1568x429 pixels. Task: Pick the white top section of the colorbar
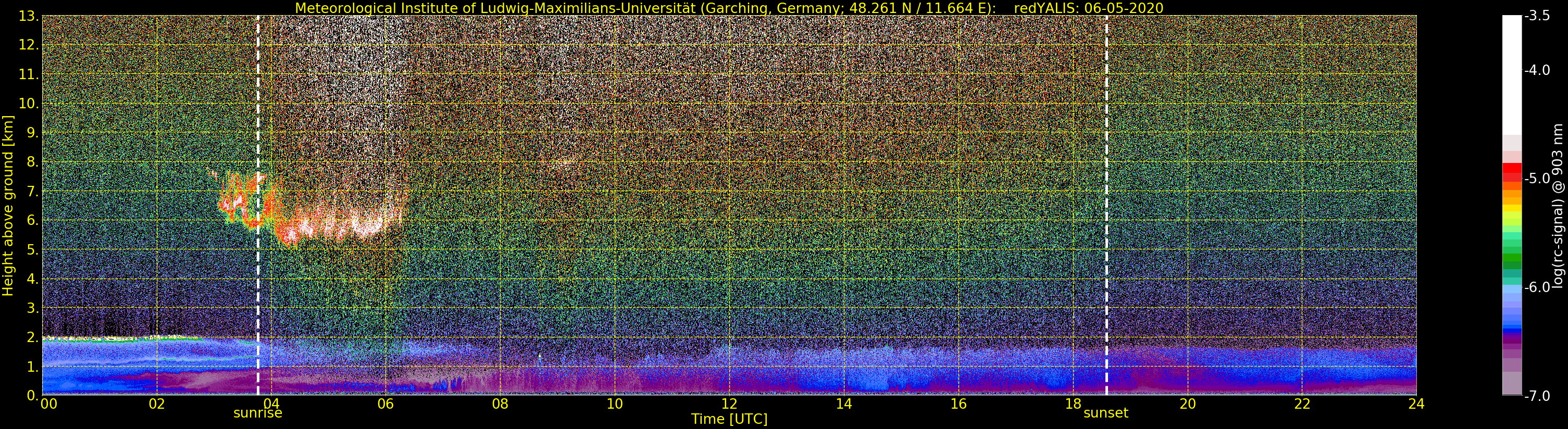pos(1511,75)
